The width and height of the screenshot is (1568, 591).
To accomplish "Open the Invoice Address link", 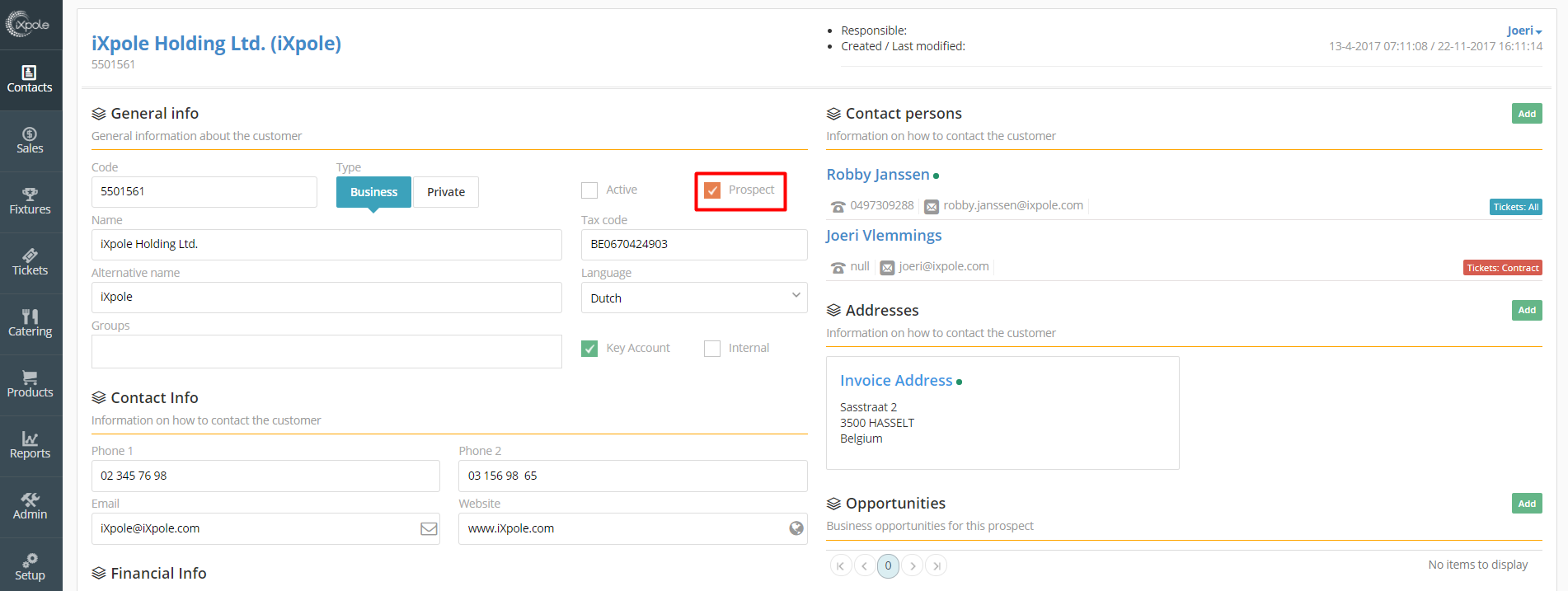I will tap(896, 381).
